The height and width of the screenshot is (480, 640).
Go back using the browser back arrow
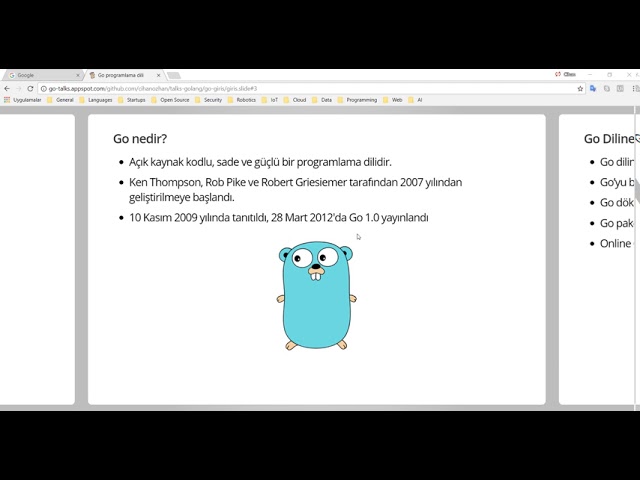pos(7,89)
